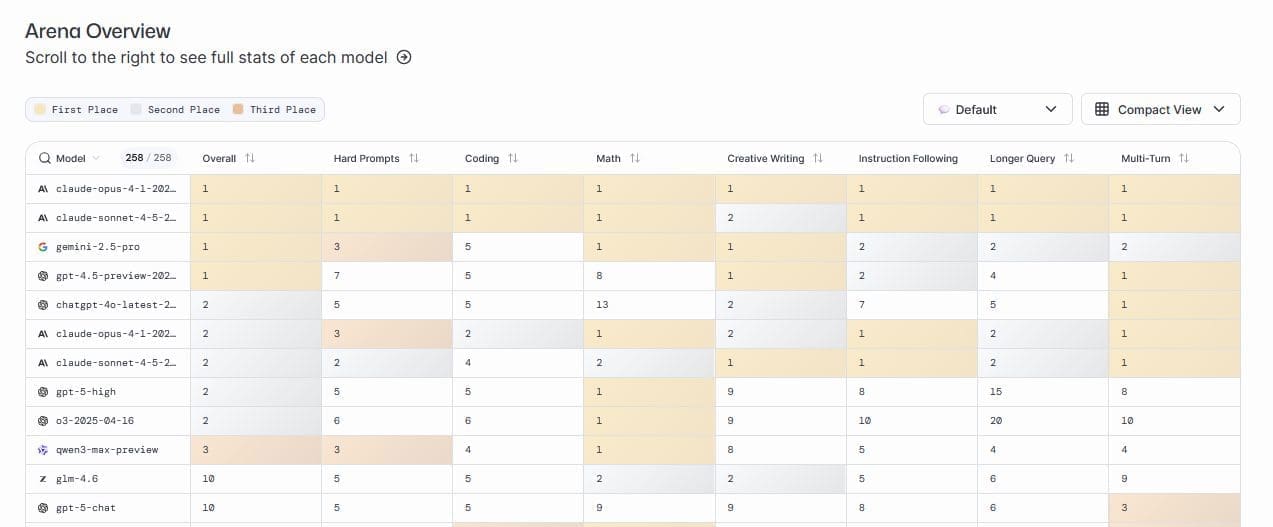
Task: Sort by Overall using its sort arrows
Action: (250, 158)
